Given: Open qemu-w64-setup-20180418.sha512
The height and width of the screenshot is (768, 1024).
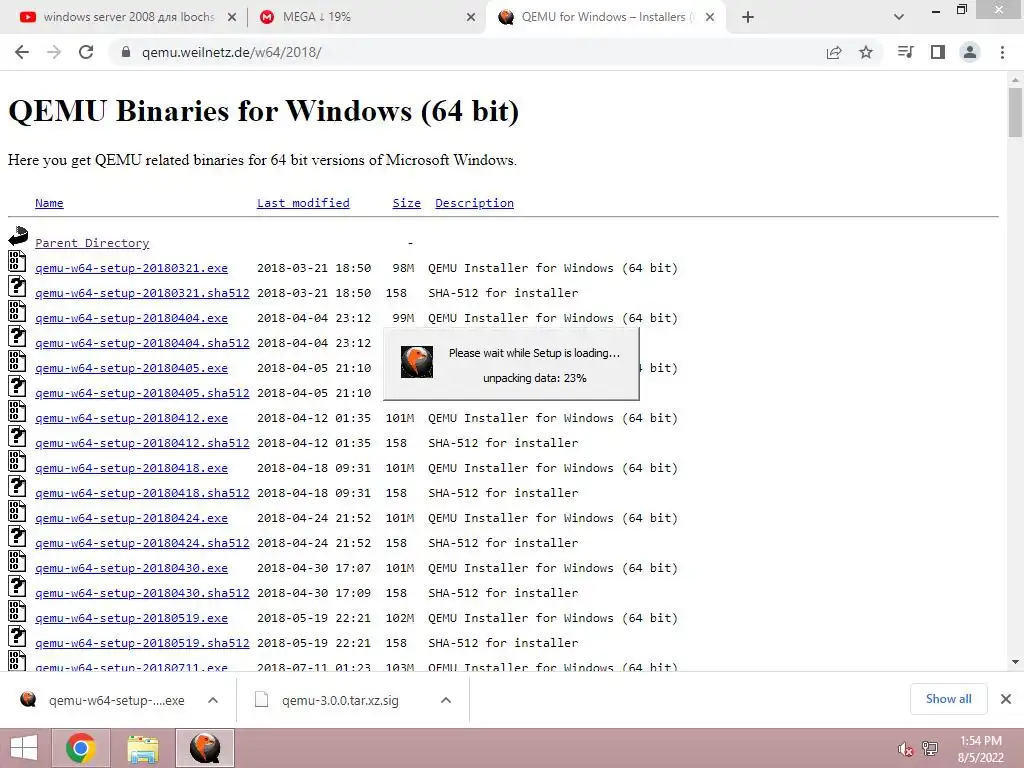Looking at the screenshot, I should (142, 493).
